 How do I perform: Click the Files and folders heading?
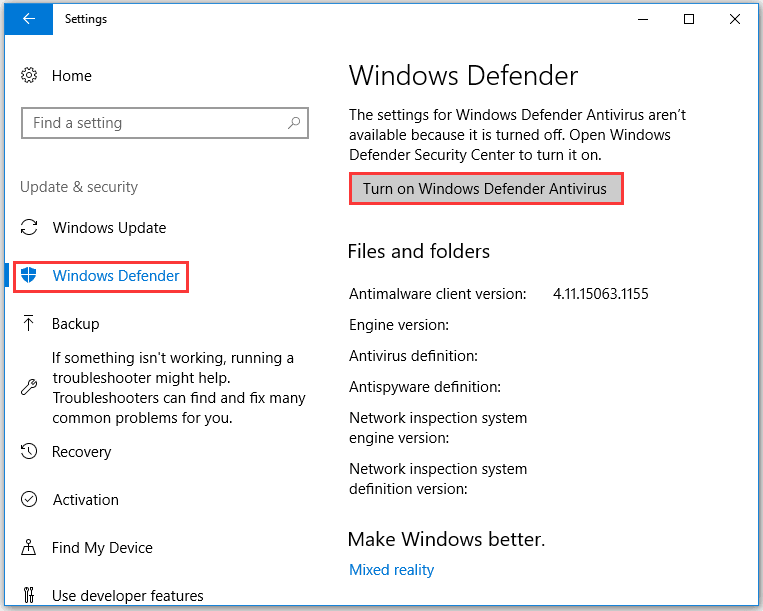tap(418, 252)
